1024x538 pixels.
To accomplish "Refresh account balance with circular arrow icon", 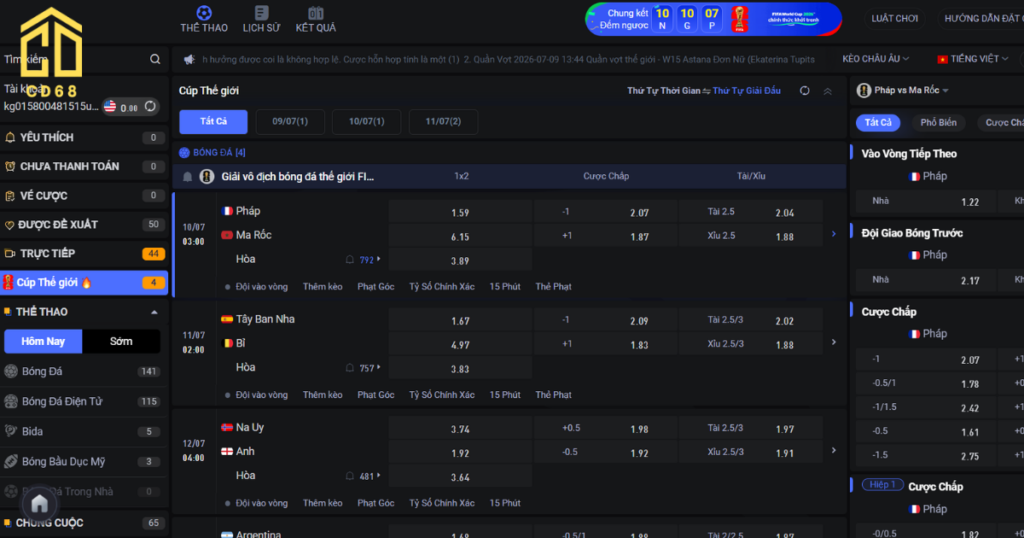I will (150, 106).
